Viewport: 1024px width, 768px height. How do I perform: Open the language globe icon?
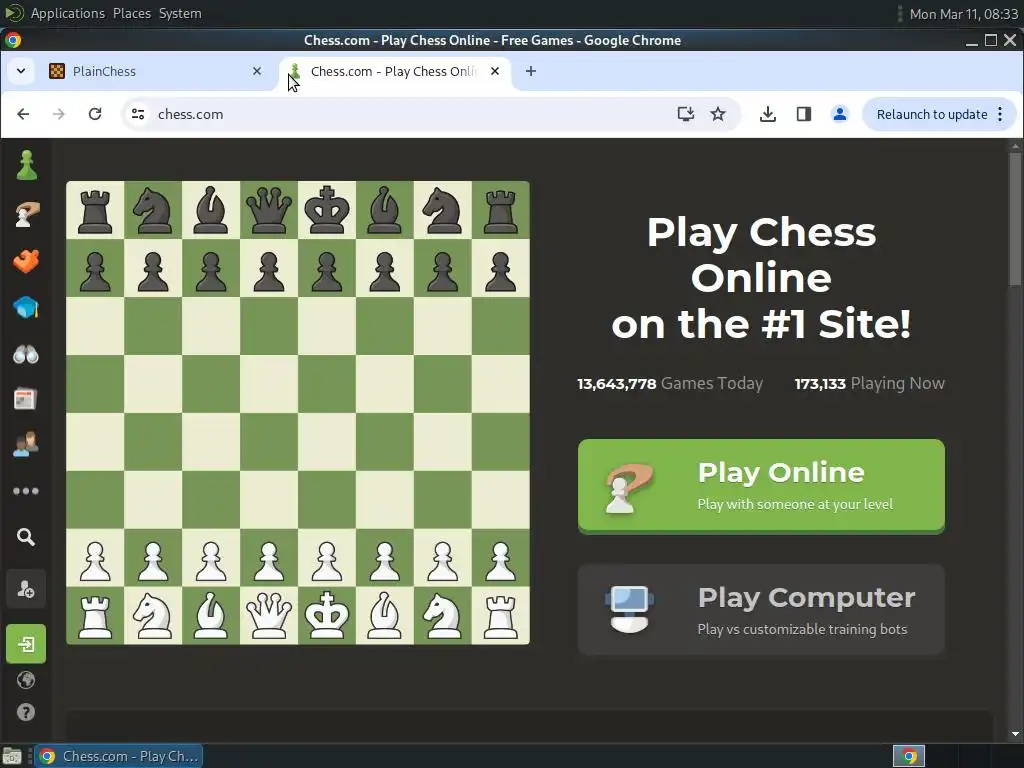pos(26,680)
